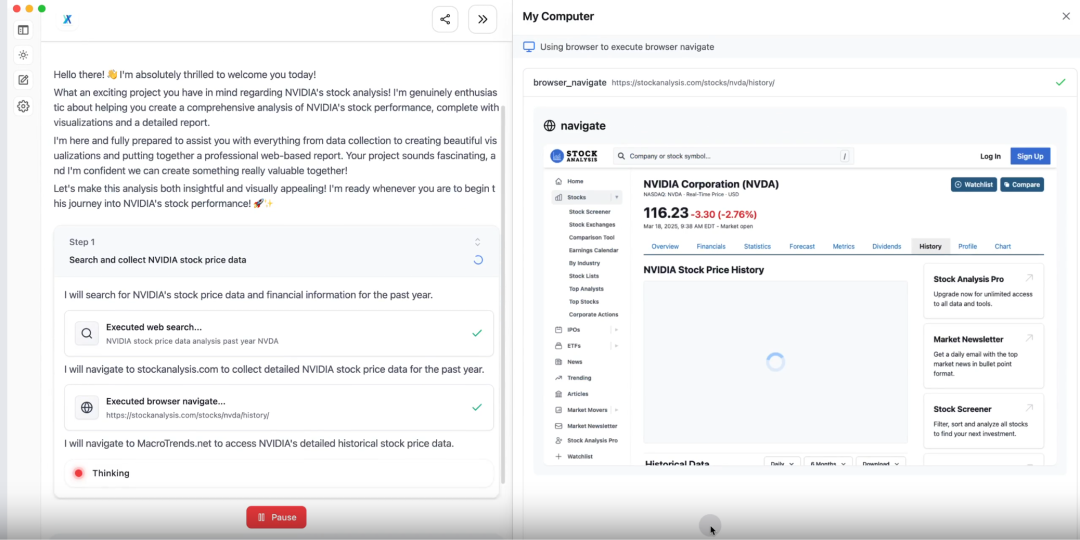Switch to the Dividends tab
This screenshot has width=1080, height=540.
coord(886,247)
